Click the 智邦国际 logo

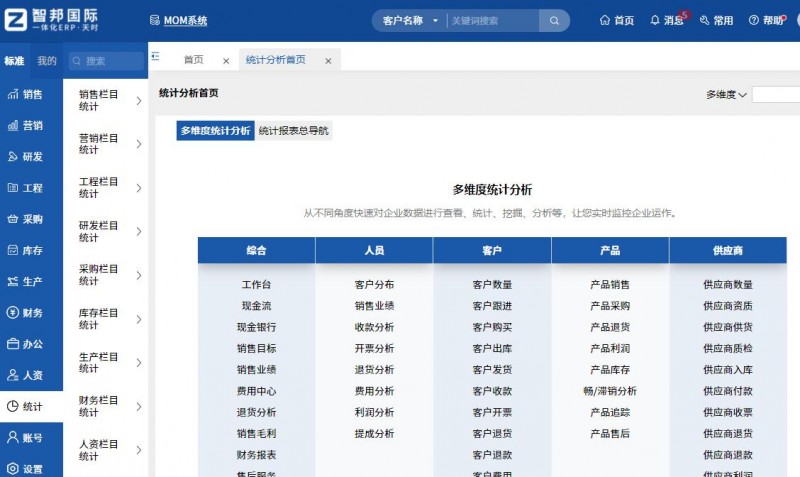(51, 20)
